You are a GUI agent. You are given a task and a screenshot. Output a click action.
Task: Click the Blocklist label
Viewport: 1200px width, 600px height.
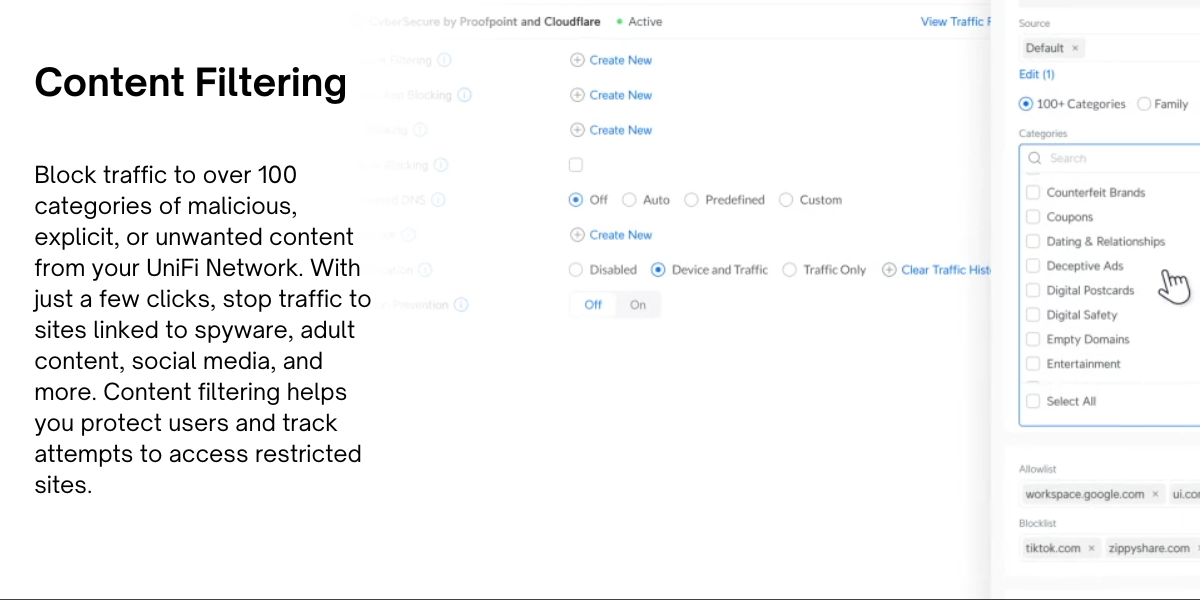pos(1037,523)
